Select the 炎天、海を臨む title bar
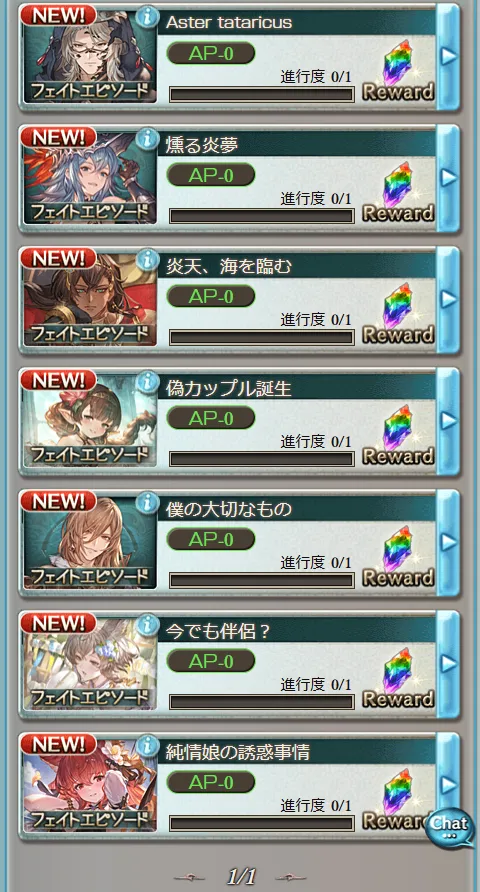Image resolution: width=480 pixels, height=892 pixels. click(296, 265)
